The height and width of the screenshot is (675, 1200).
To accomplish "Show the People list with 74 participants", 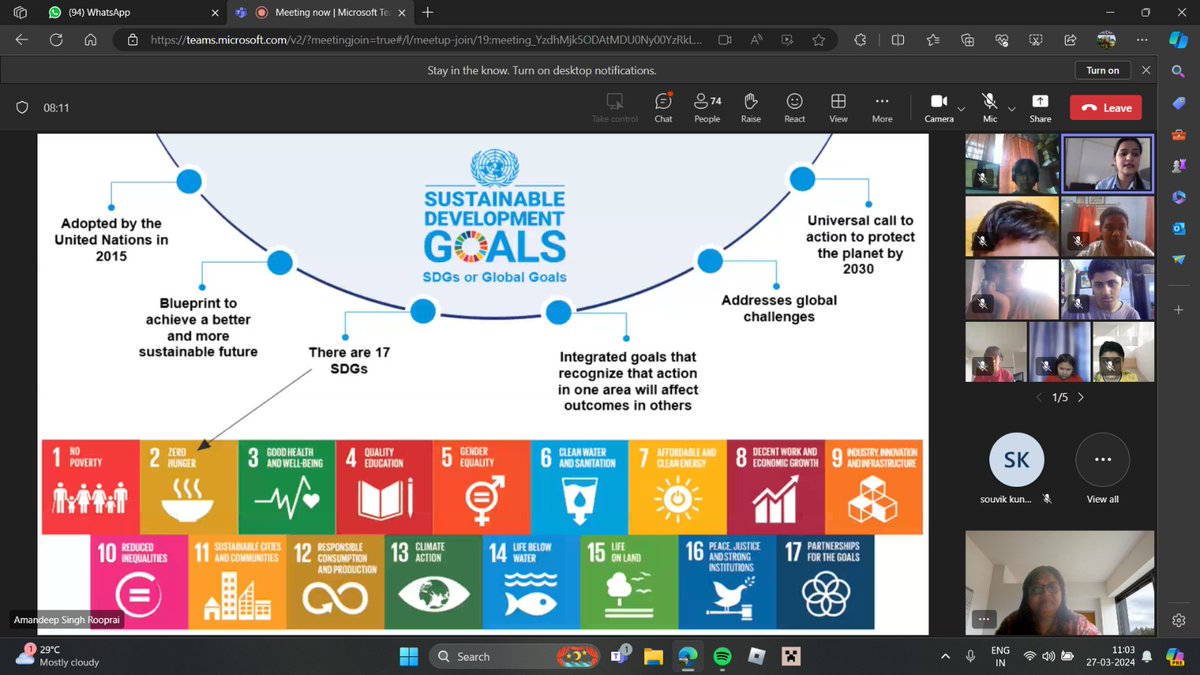I will pyautogui.click(x=707, y=107).
